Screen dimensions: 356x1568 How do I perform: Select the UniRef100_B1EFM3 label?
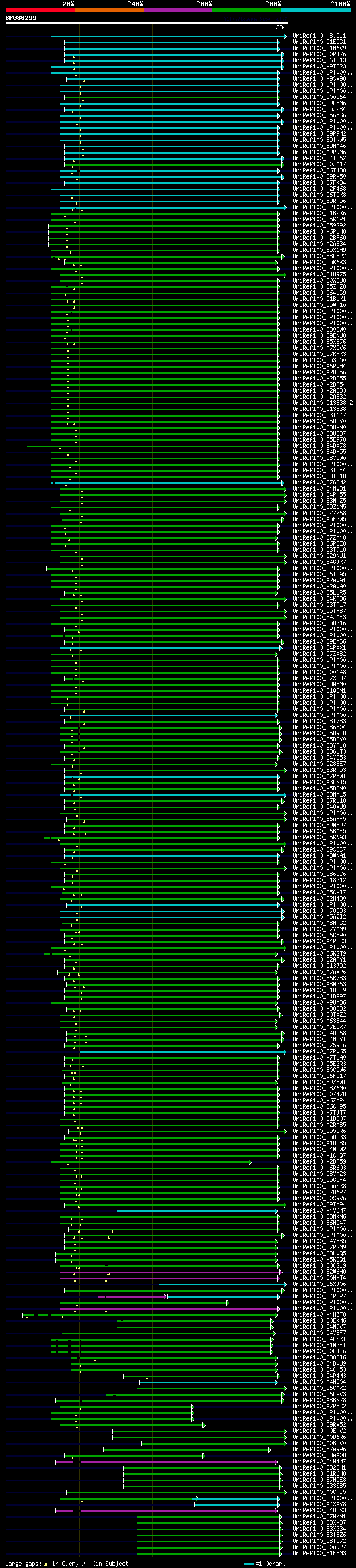tap(319, 1553)
